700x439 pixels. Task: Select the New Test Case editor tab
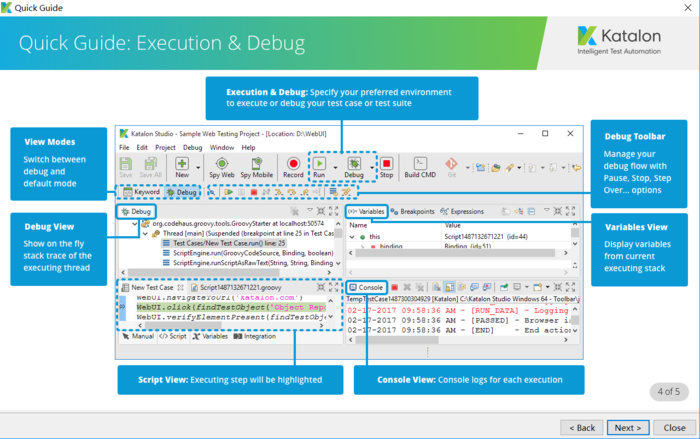(x=152, y=288)
